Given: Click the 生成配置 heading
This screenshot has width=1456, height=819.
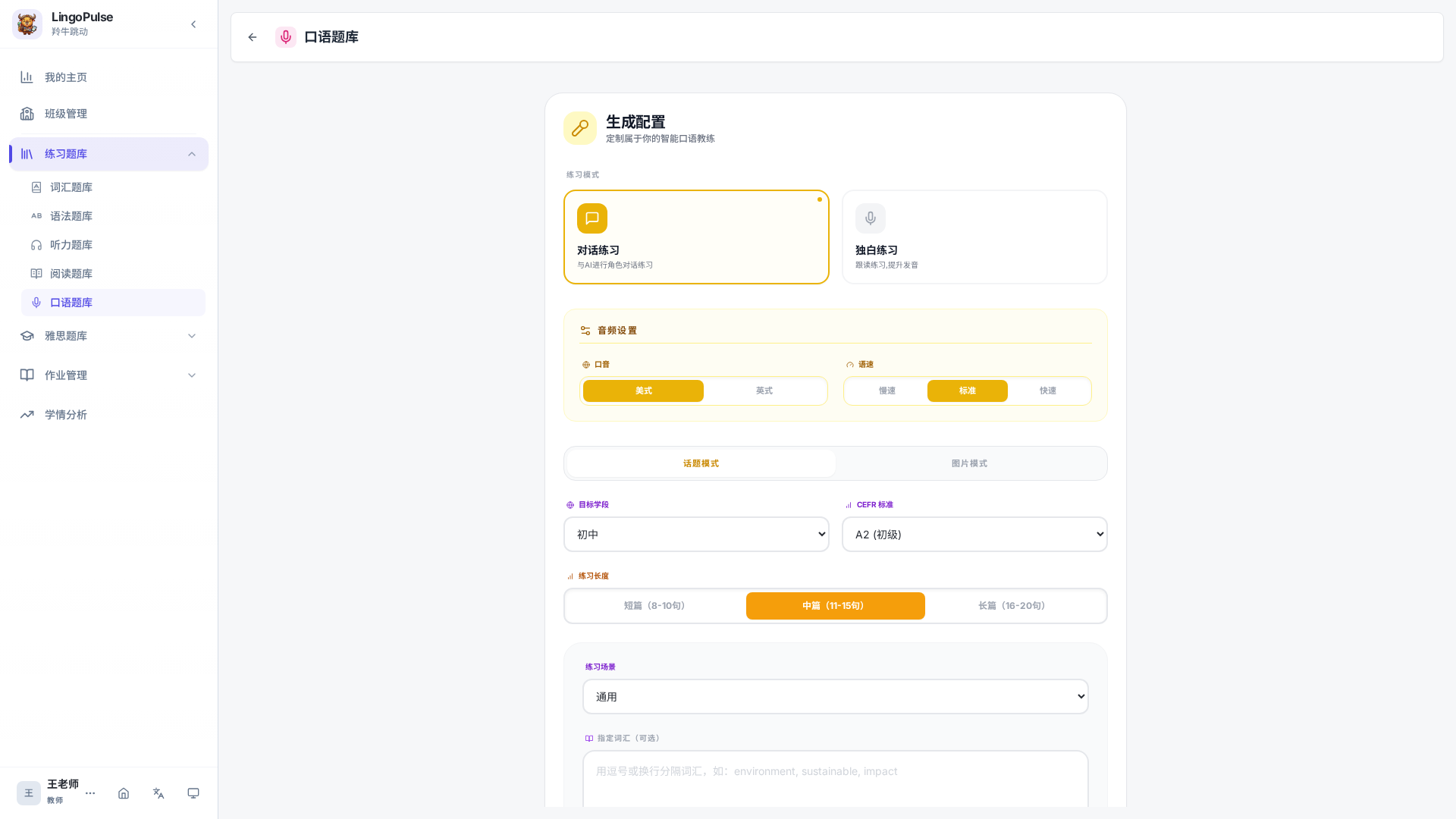Looking at the screenshot, I should tap(635, 122).
